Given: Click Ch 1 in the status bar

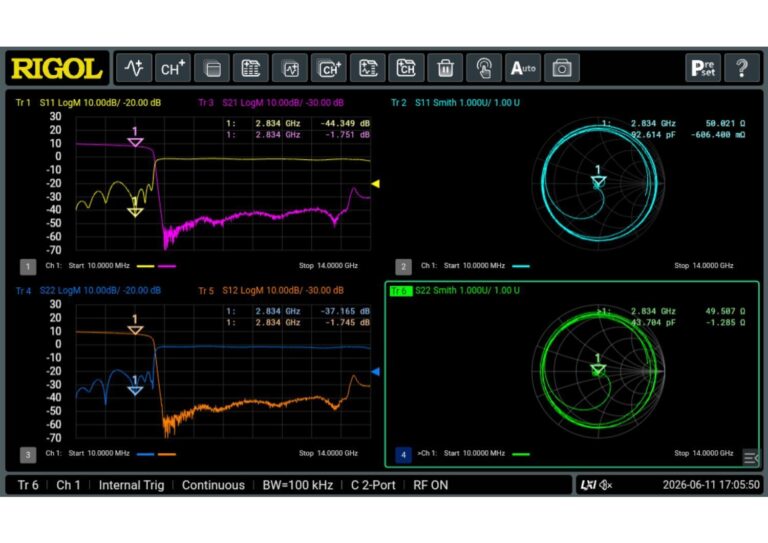Looking at the screenshot, I should click(68, 485).
